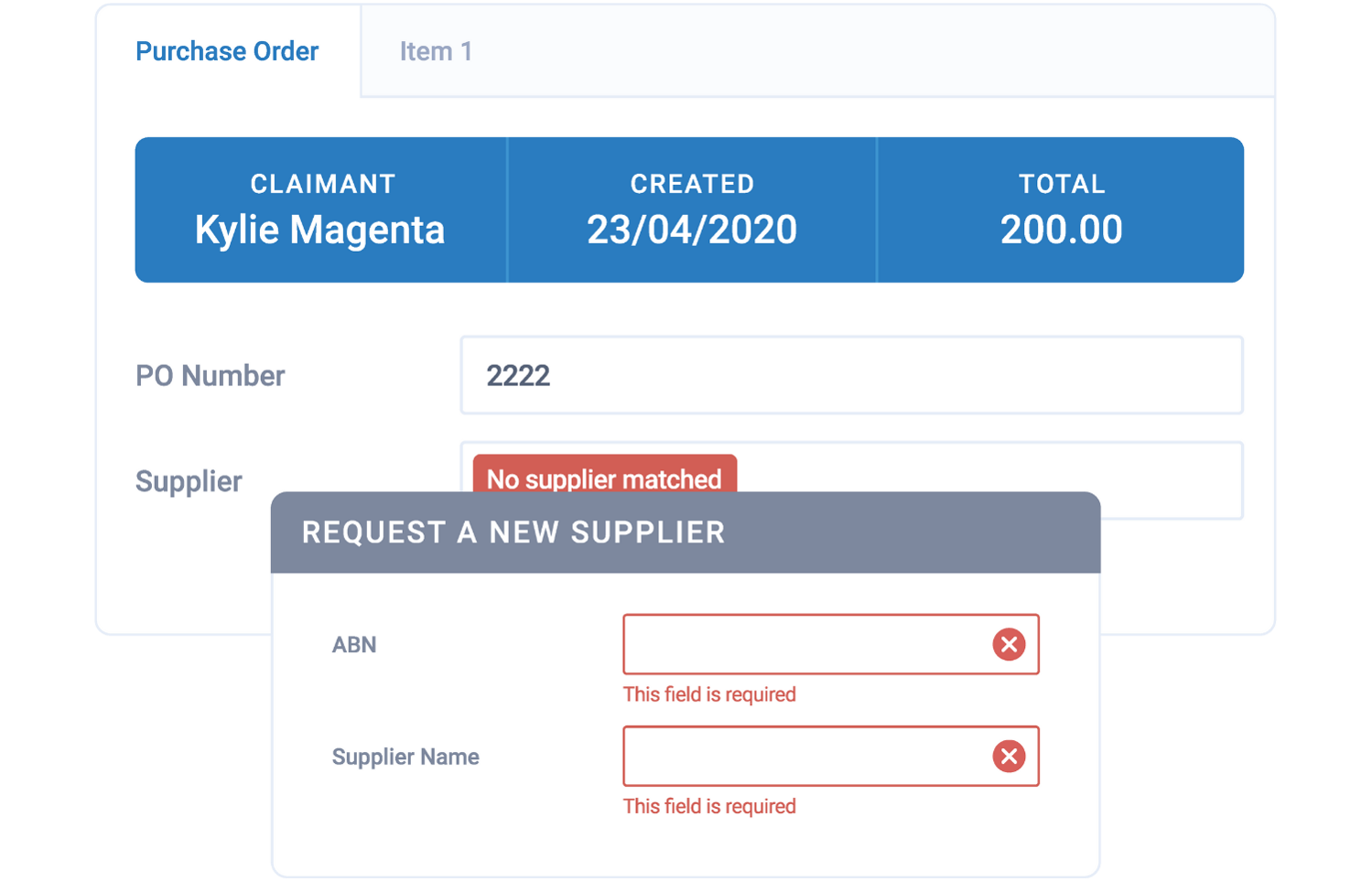Click the Claimant Kylie Magenta panel
Viewport: 1372px width, 881px height.
tap(320, 210)
